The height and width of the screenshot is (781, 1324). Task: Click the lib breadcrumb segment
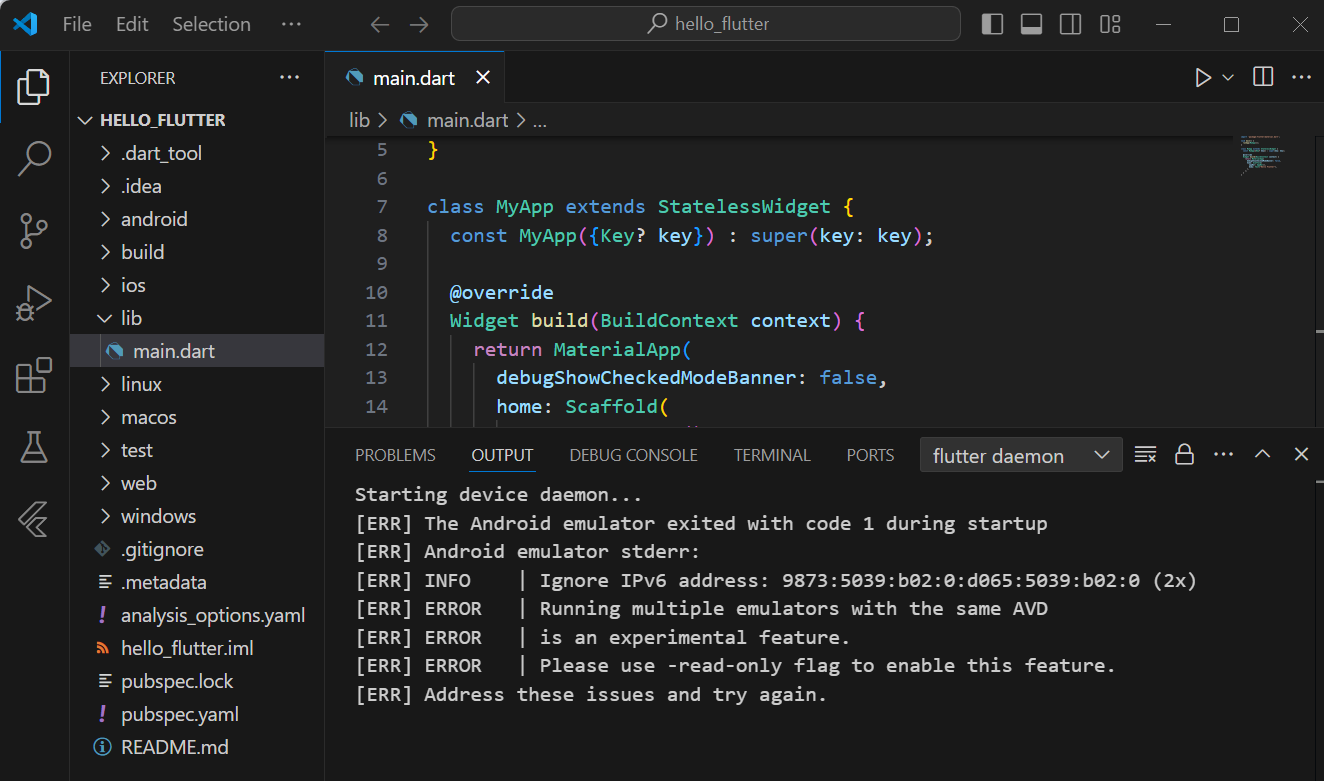pos(359,120)
